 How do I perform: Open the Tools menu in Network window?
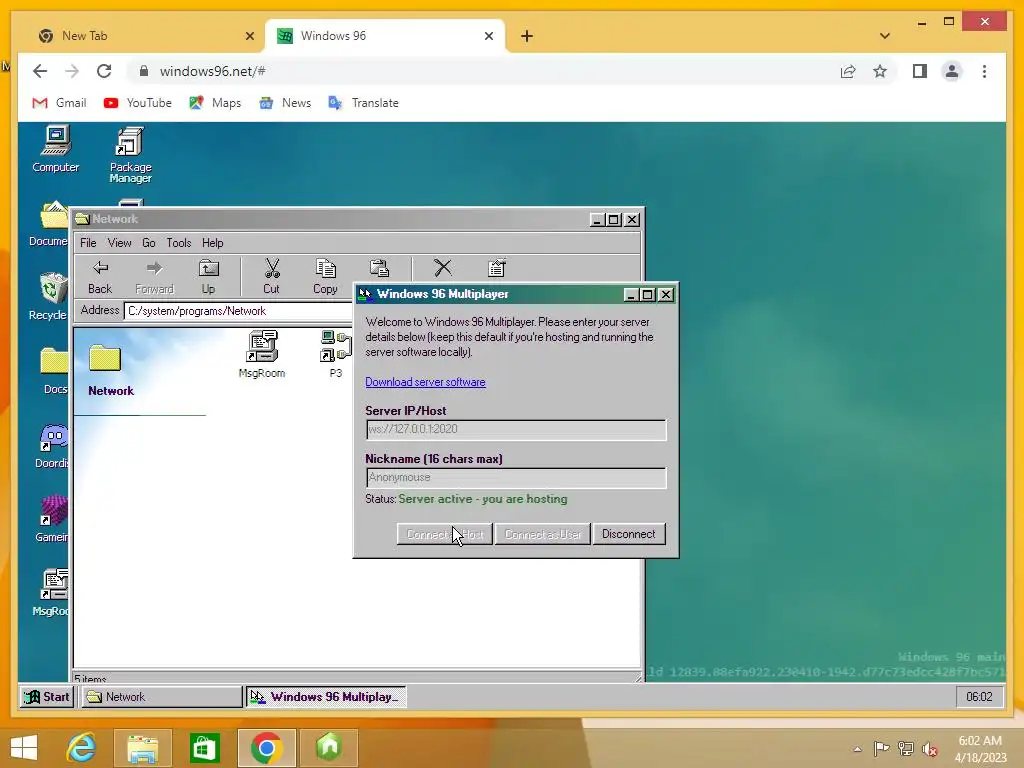point(179,243)
